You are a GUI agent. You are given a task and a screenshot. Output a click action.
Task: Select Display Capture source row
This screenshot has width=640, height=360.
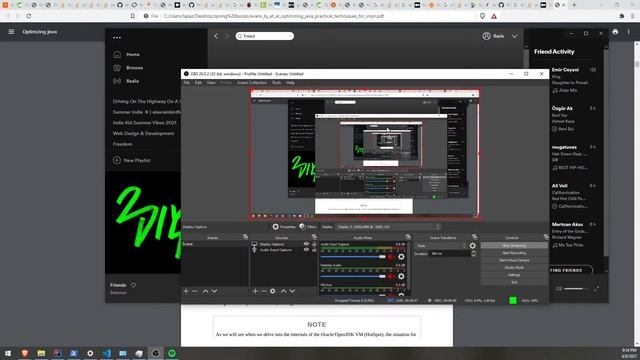point(284,244)
